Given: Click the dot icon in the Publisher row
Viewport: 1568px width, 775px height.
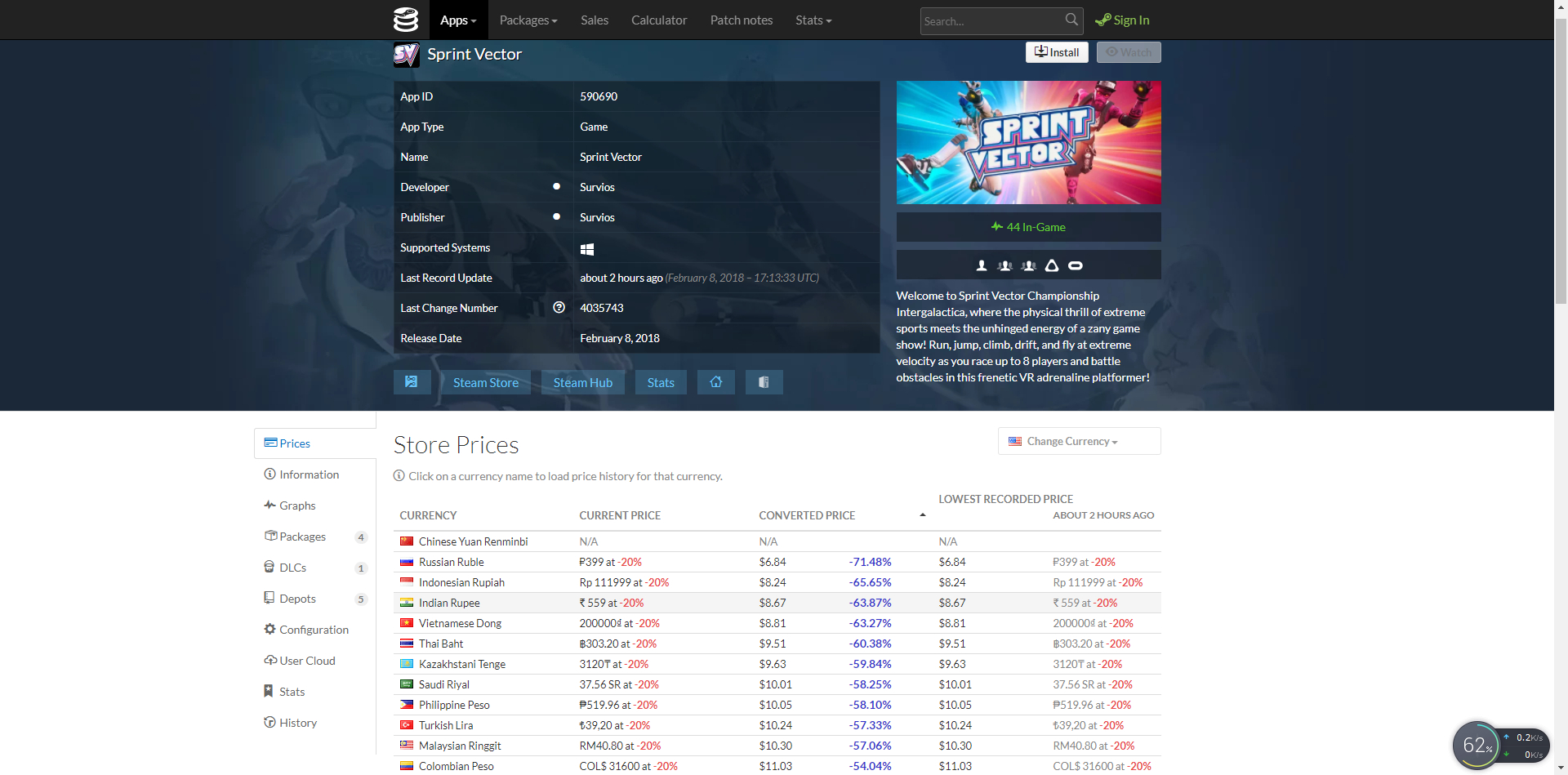Looking at the screenshot, I should pos(556,217).
